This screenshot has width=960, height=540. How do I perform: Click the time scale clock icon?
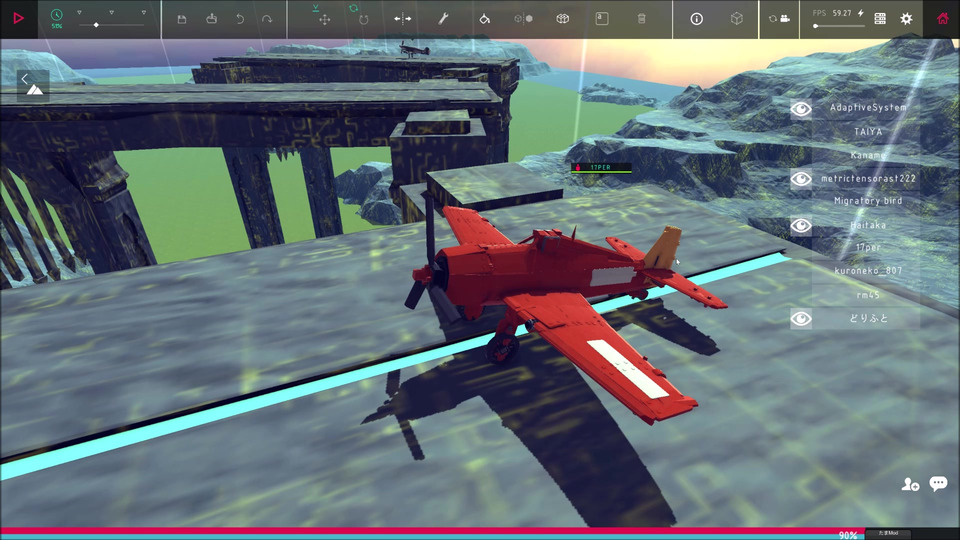56,15
